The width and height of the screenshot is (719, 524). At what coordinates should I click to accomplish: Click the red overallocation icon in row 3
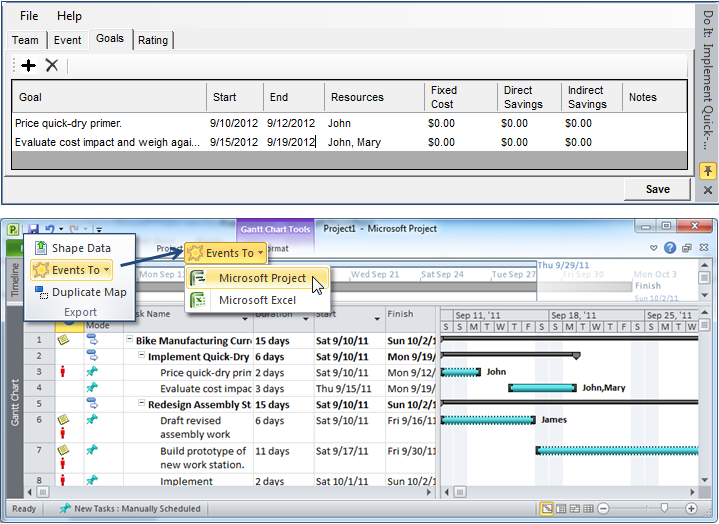tap(63, 371)
